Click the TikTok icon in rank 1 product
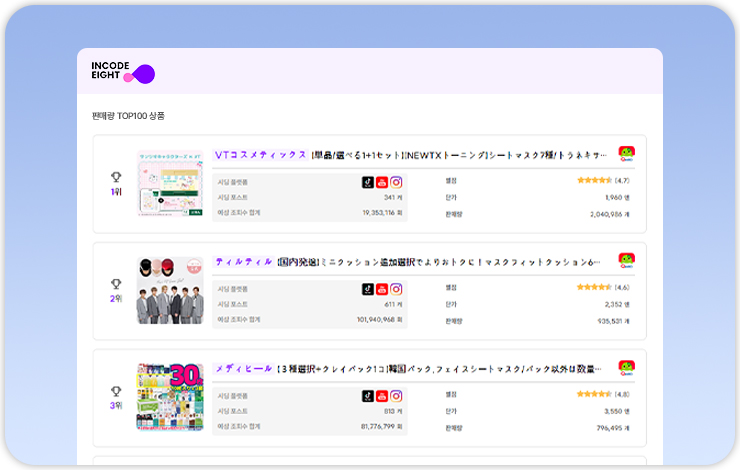This screenshot has height=470, width=740. (x=368, y=182)
